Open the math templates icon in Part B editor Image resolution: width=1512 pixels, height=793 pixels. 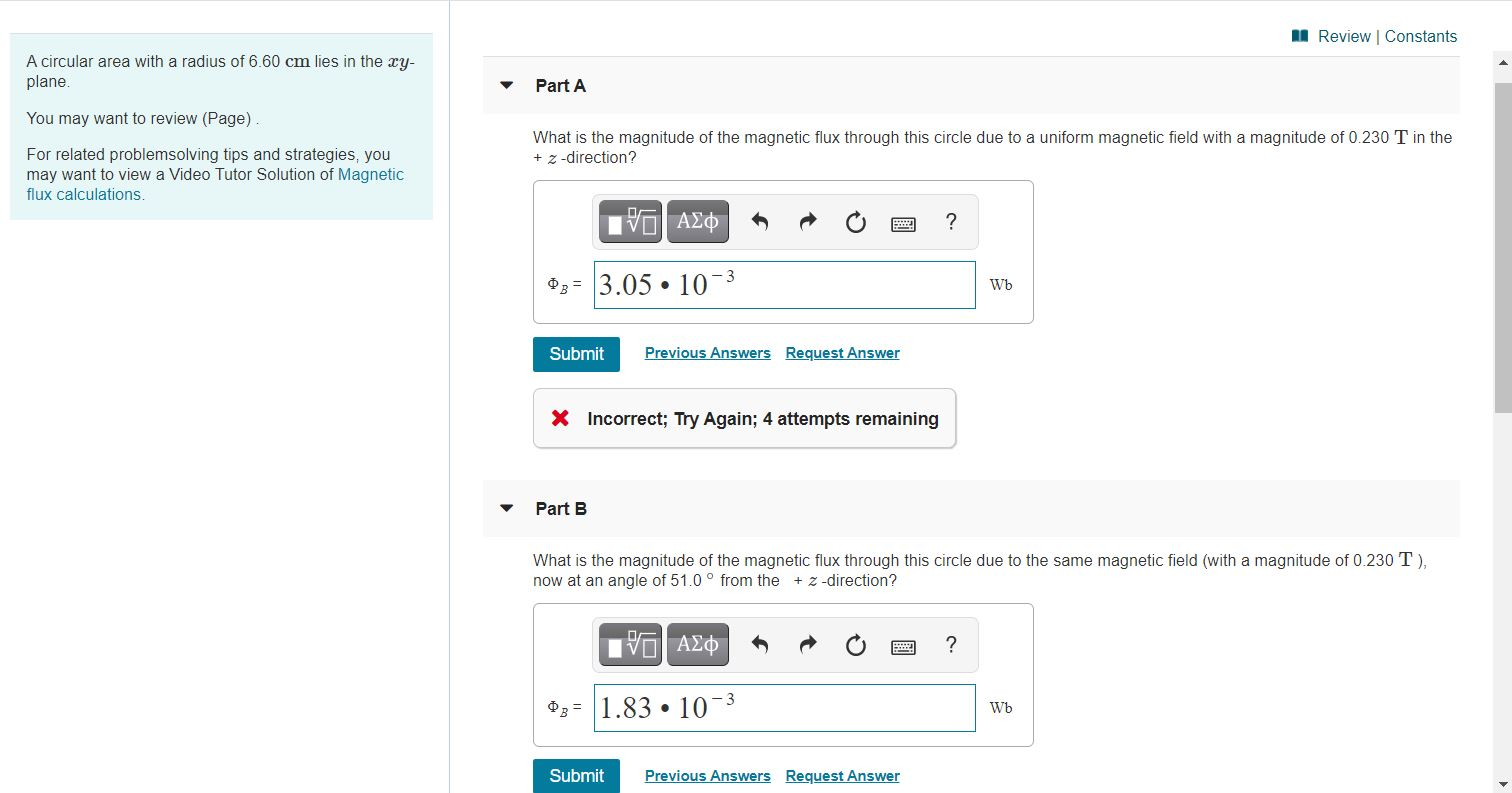(x=628, y=644)
